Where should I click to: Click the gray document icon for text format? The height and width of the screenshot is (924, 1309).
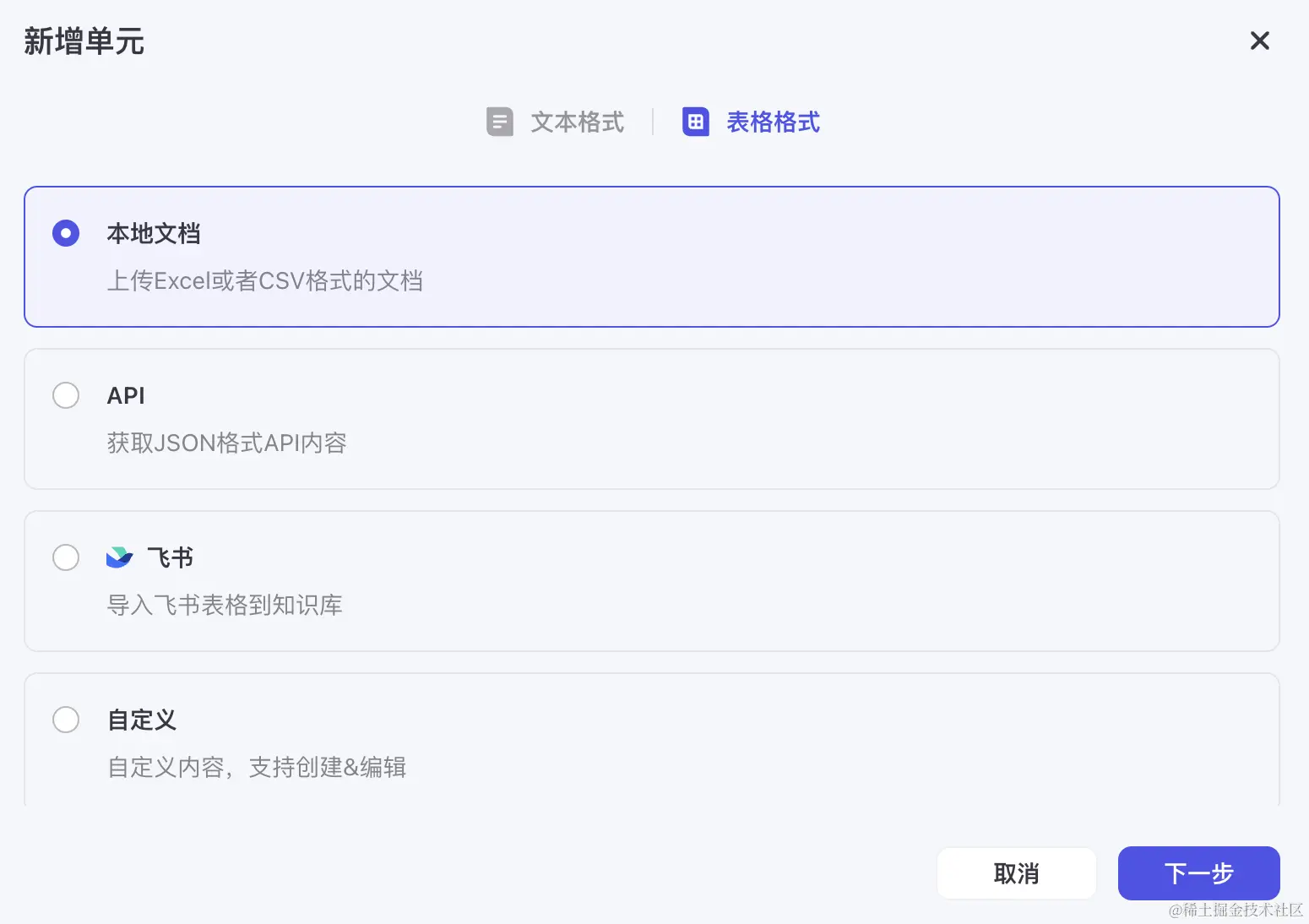tap(500, 122)
